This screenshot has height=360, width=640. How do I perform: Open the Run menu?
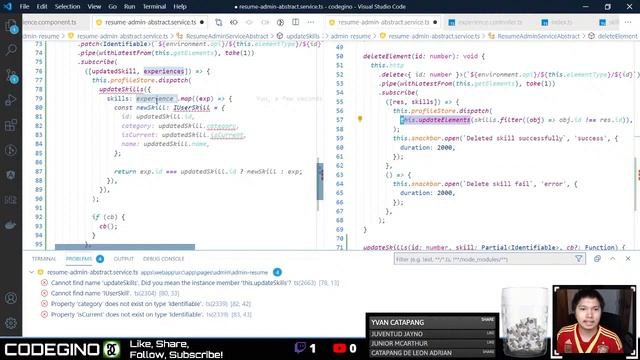(x=129, y=7)
